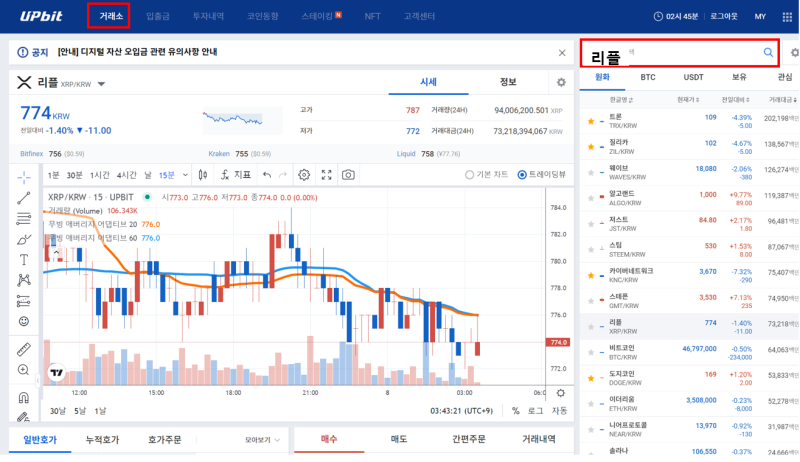The height and width of the screenshot is (462, 800).
Task: Open the candlestick chart type selector
Action: [203, 175]
